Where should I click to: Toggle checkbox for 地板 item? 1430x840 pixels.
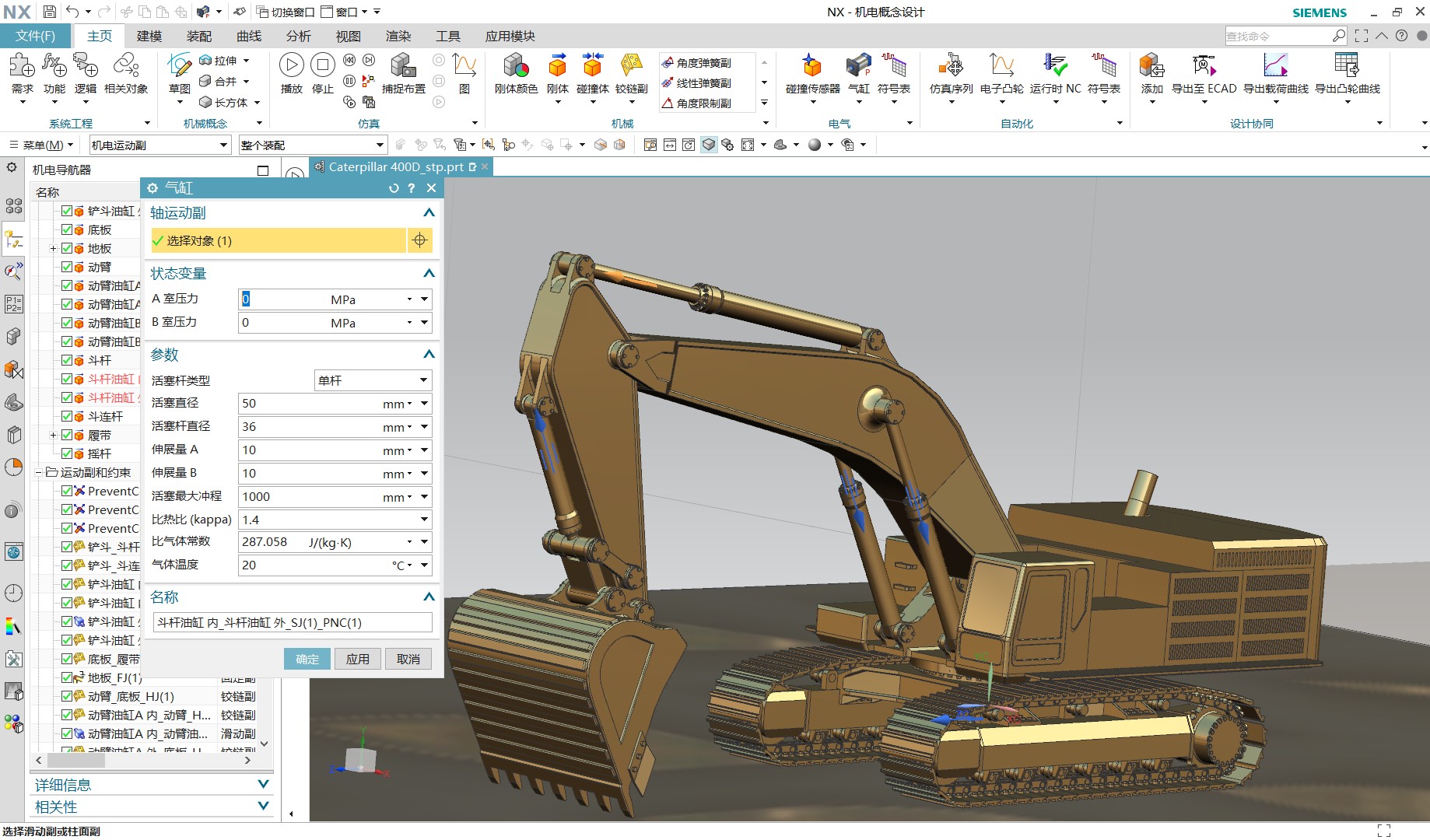point(67,248)
